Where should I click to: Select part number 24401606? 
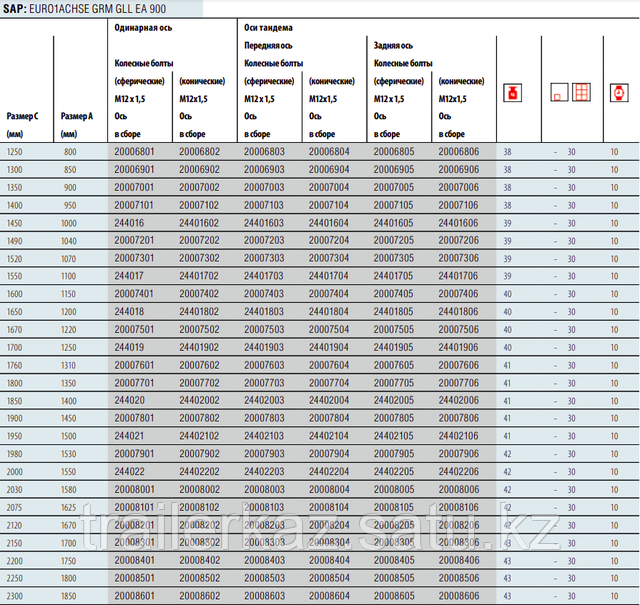458,223
